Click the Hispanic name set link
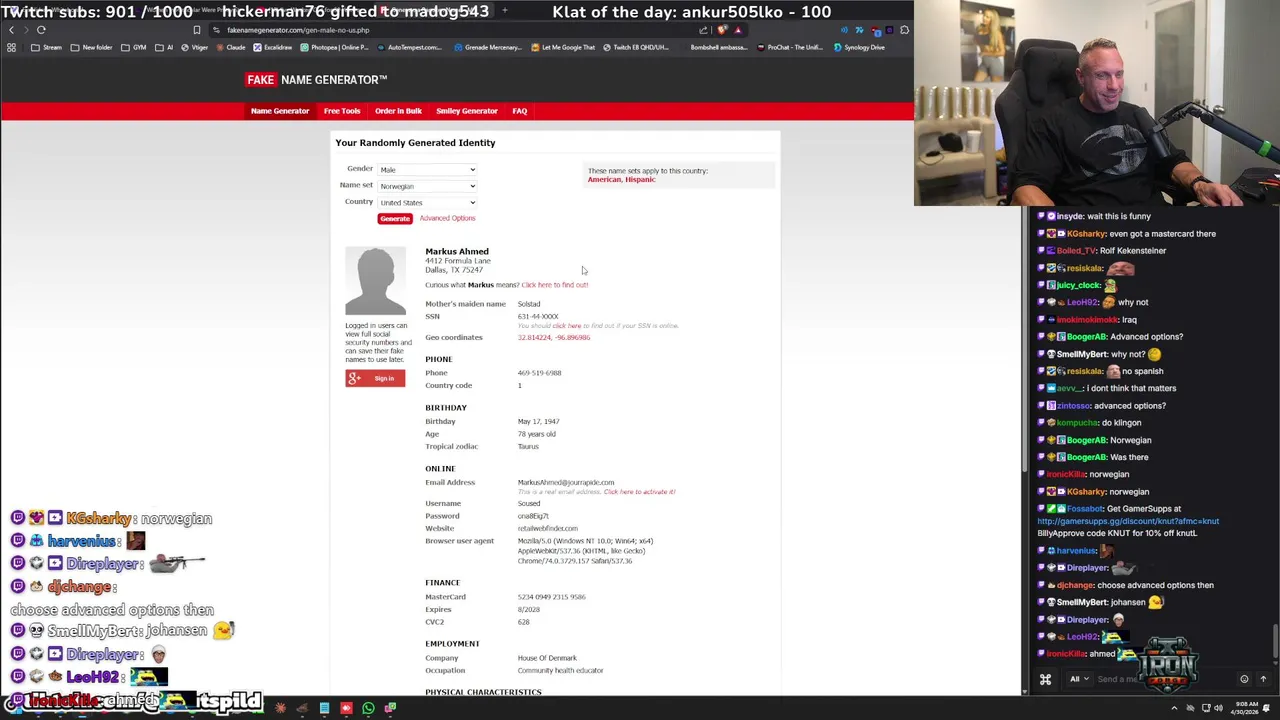 tap(641, 180)
